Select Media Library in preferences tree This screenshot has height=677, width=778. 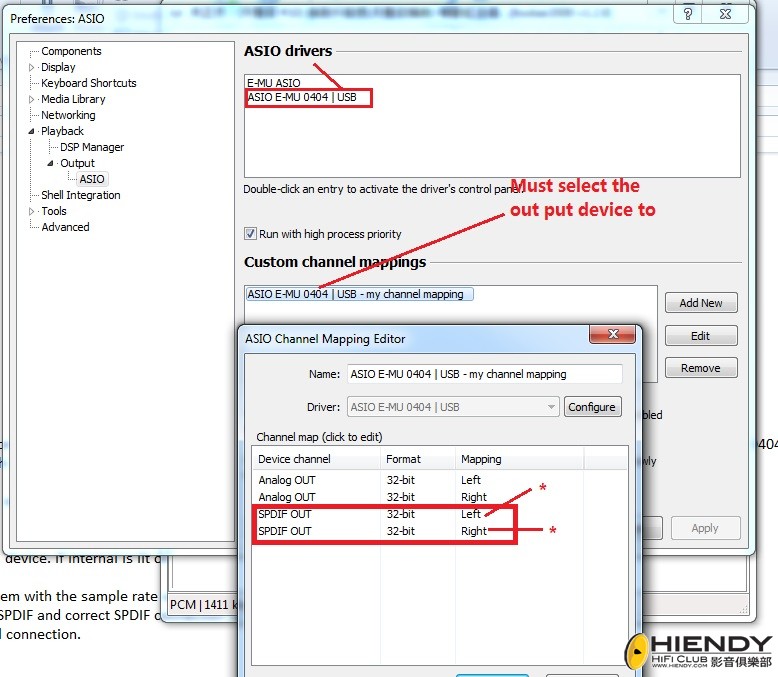pos(73,99)
